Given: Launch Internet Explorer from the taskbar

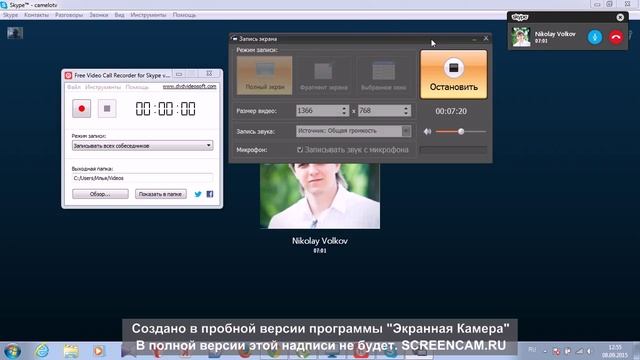Looking at the screenshot, I should pos(42,351).
